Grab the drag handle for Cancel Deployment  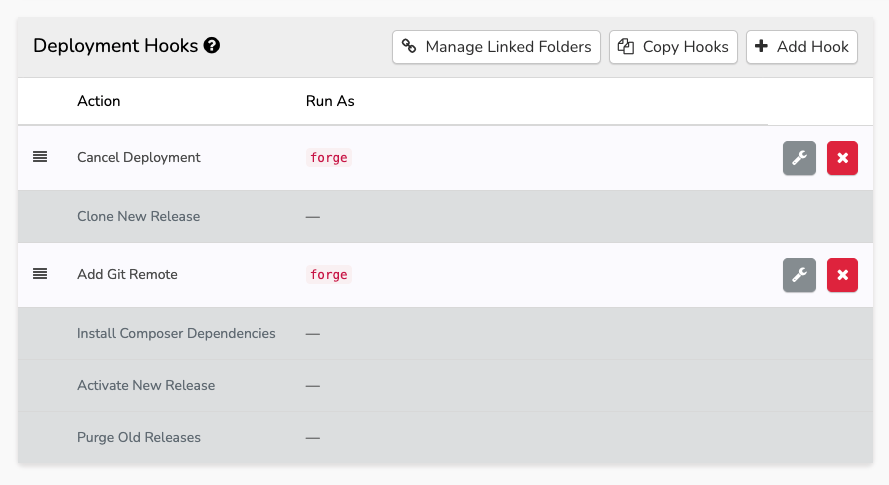click(x=40, y=157)
